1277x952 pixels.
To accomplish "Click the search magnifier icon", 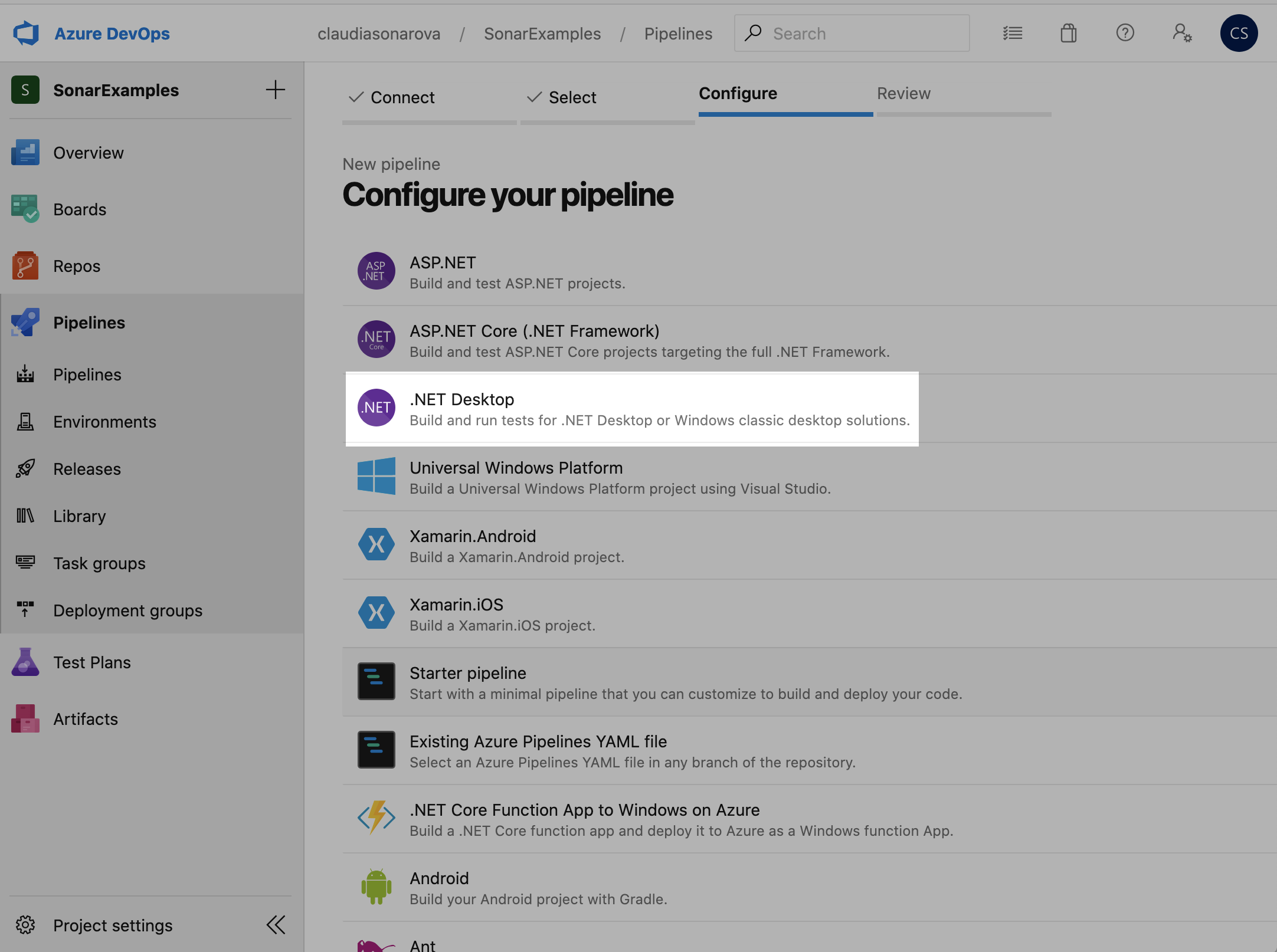I will pyautogui.click(x=753, y=33).
